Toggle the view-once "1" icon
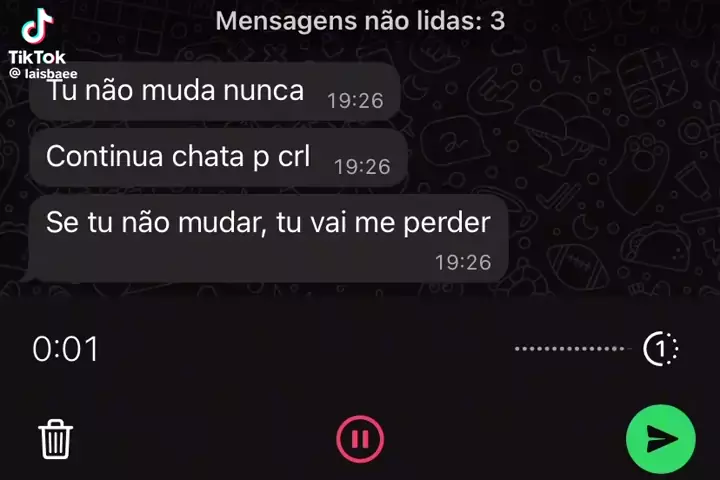Image resolution: width=720 pixels, height=480 pixels. coord(661,349)
